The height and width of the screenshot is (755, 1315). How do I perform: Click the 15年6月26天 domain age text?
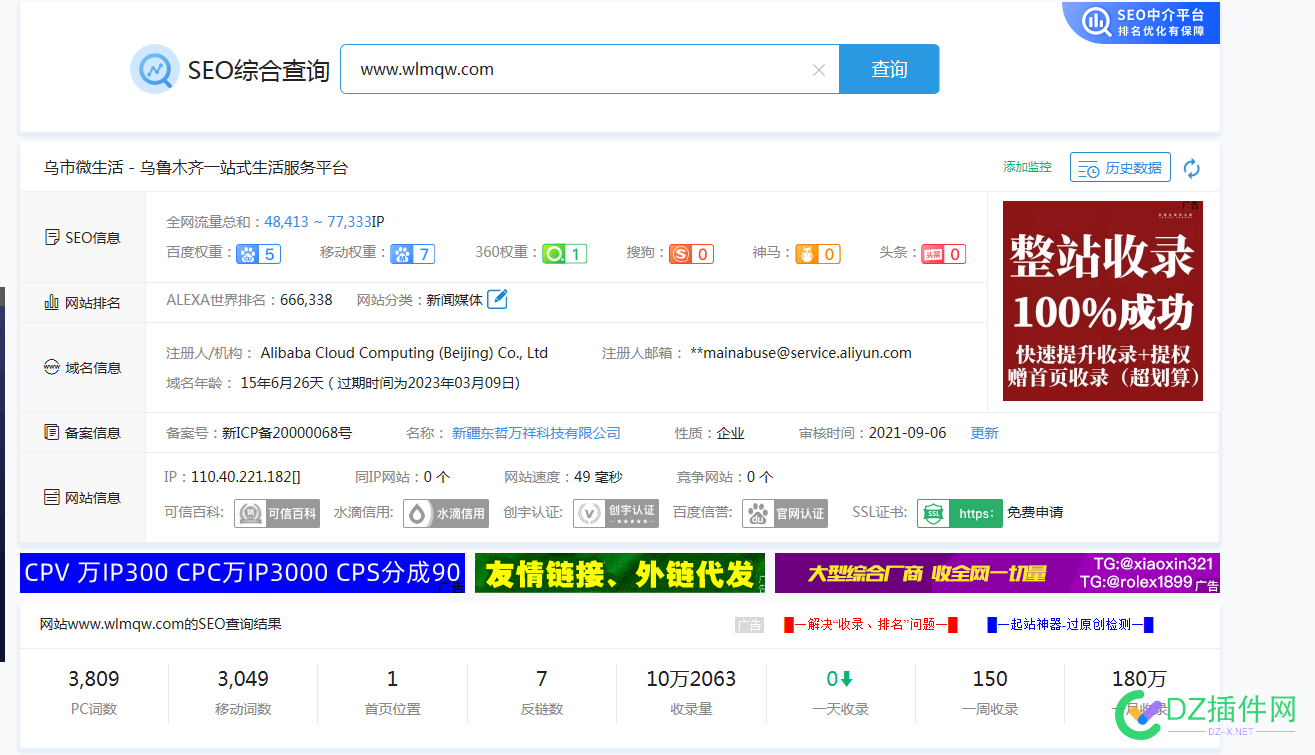(284, 383)
